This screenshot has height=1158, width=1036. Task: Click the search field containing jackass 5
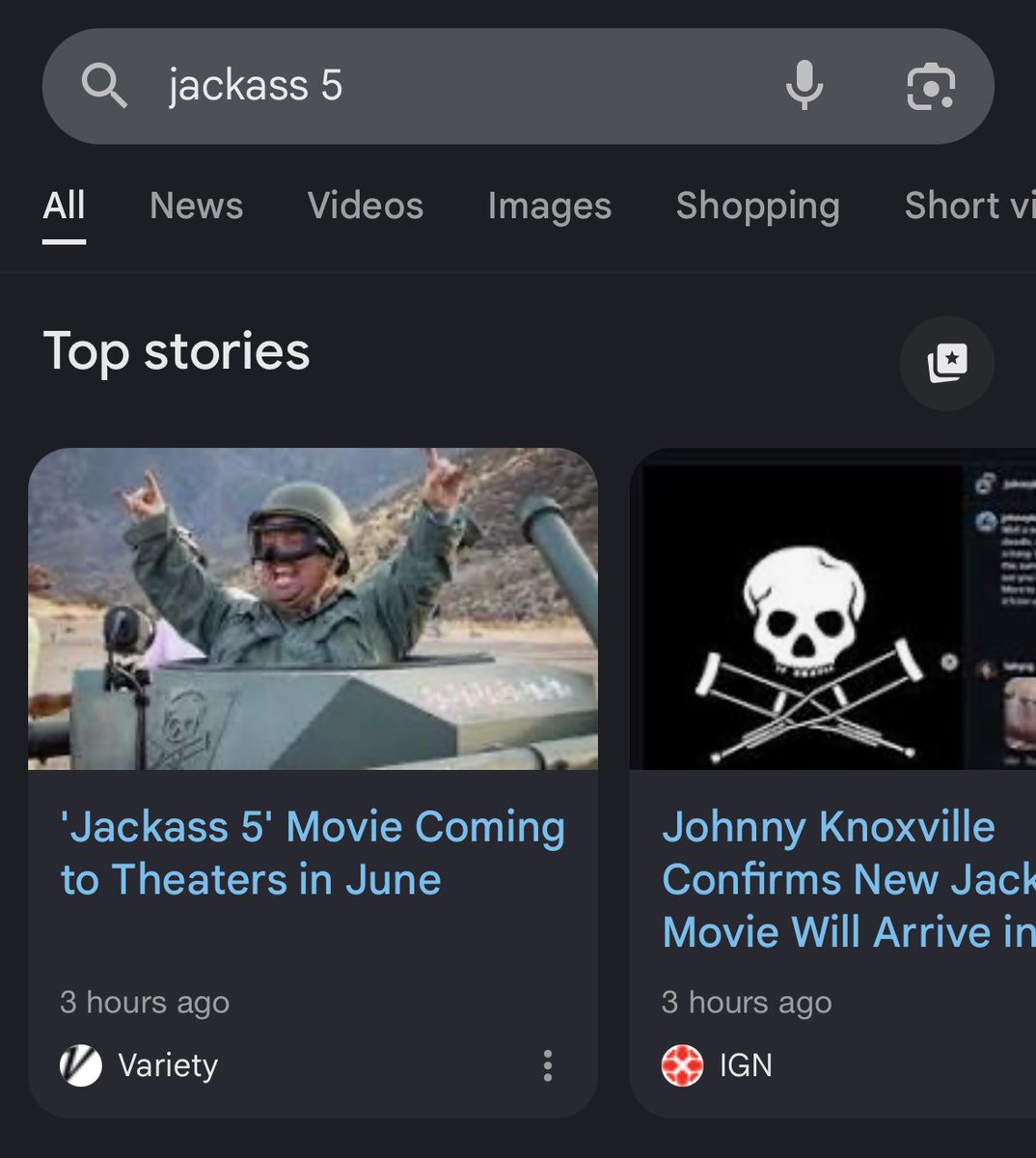518,86
